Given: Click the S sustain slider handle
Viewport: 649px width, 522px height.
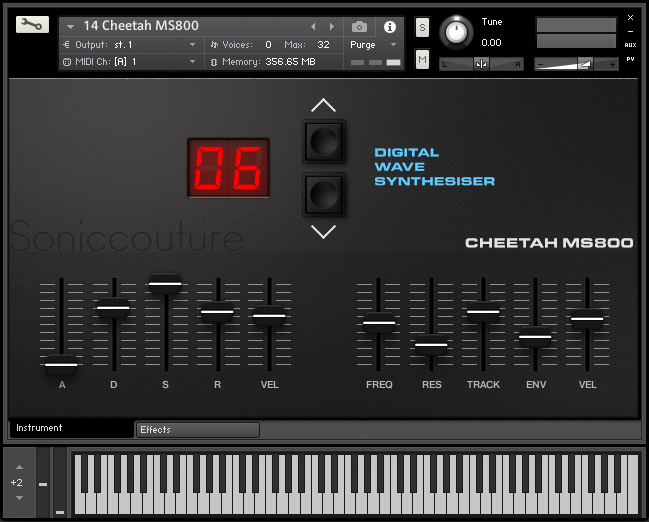Looking at the screenshot, I should pos(165,284).
